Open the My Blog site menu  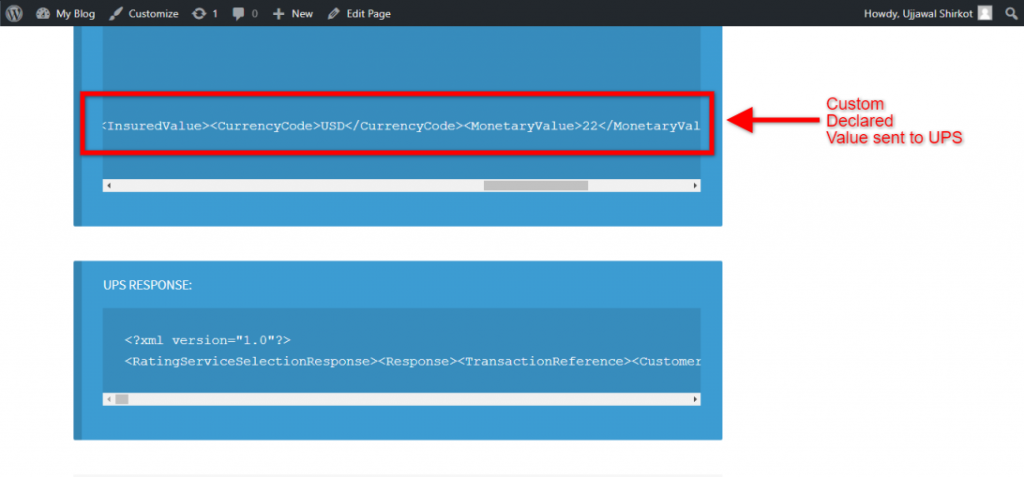pos(65,13)
